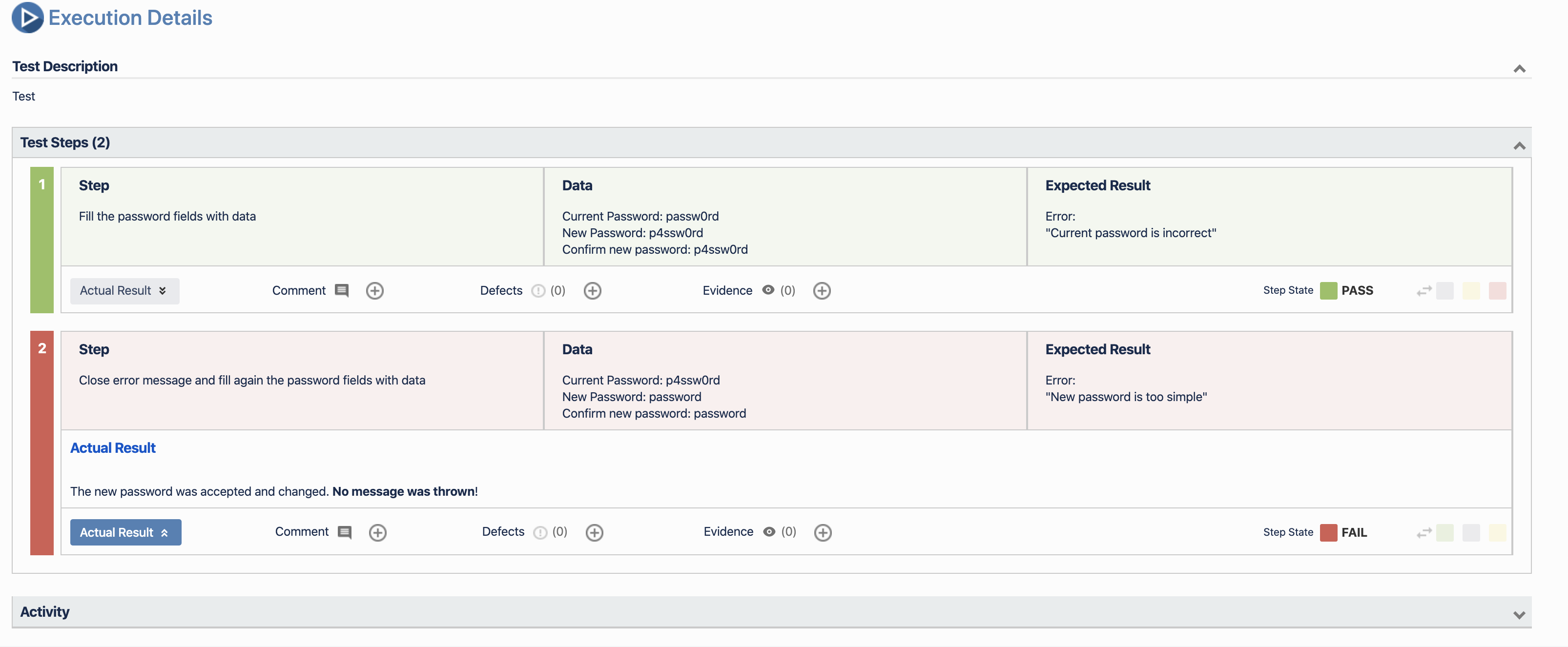Collapse the Test Steps (2) section
The width and height of the screenshot is (1568, 647).
[1519, 145]
